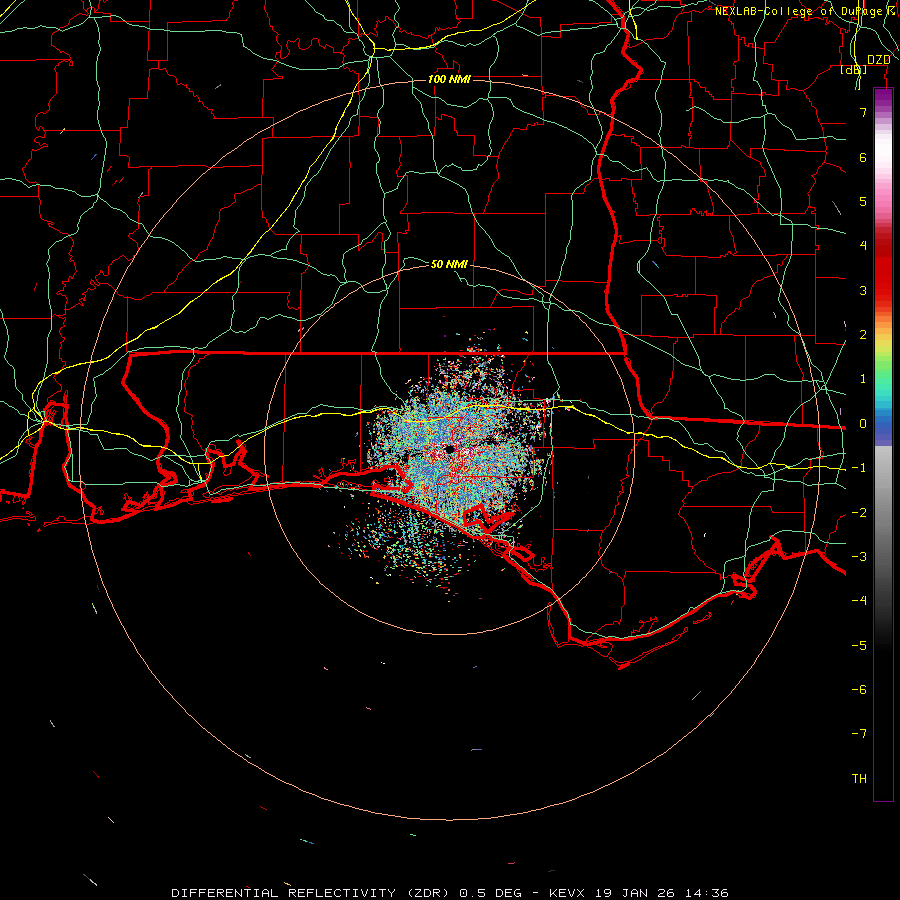
Task: Click the "-3" value on the color scale
Action: (859, 557)
